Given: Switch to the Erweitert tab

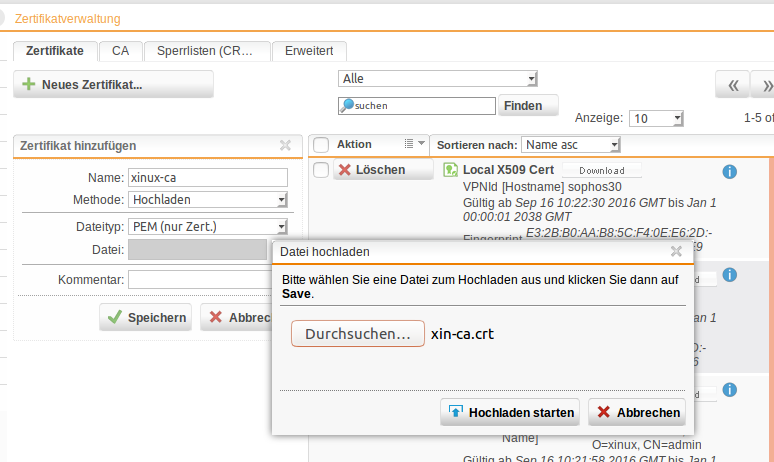Looking at the screenshot, I should point(309,51).
